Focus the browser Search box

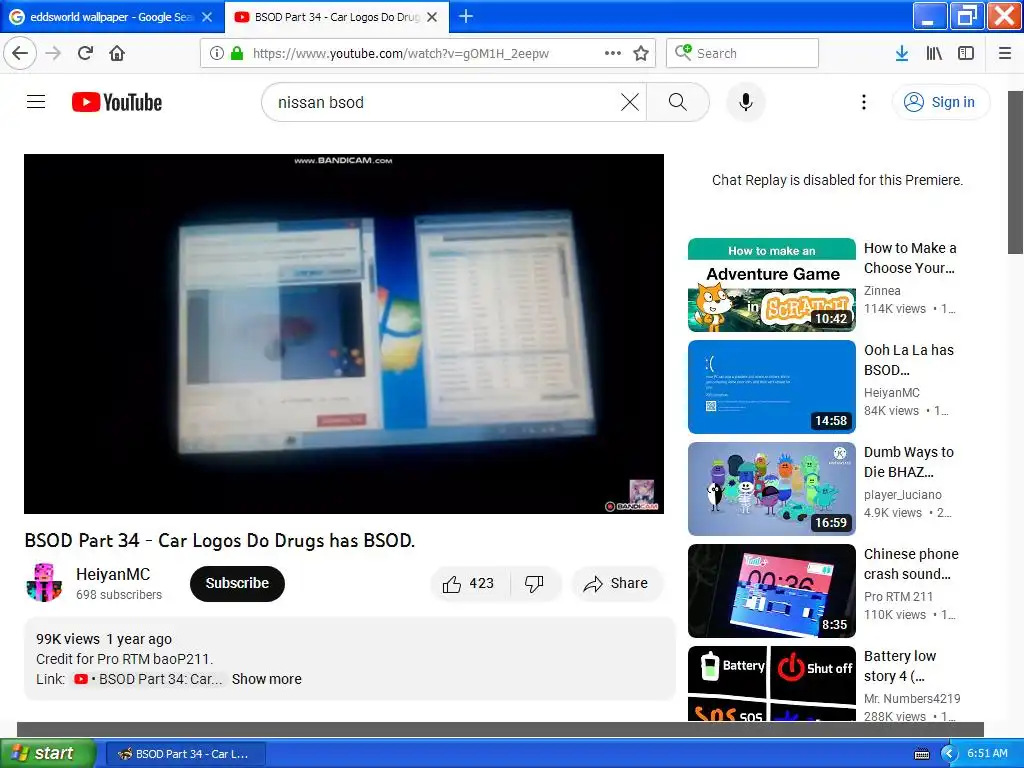coord(742,53)
